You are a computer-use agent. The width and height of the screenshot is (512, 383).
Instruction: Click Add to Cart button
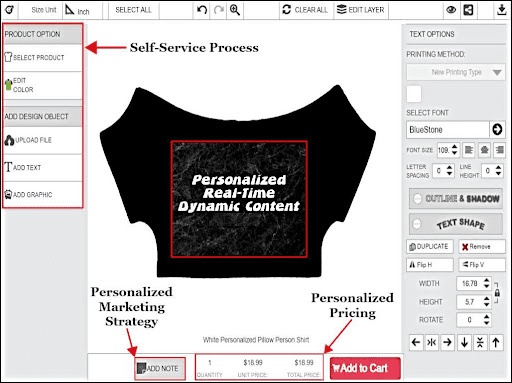coord(365,368)
